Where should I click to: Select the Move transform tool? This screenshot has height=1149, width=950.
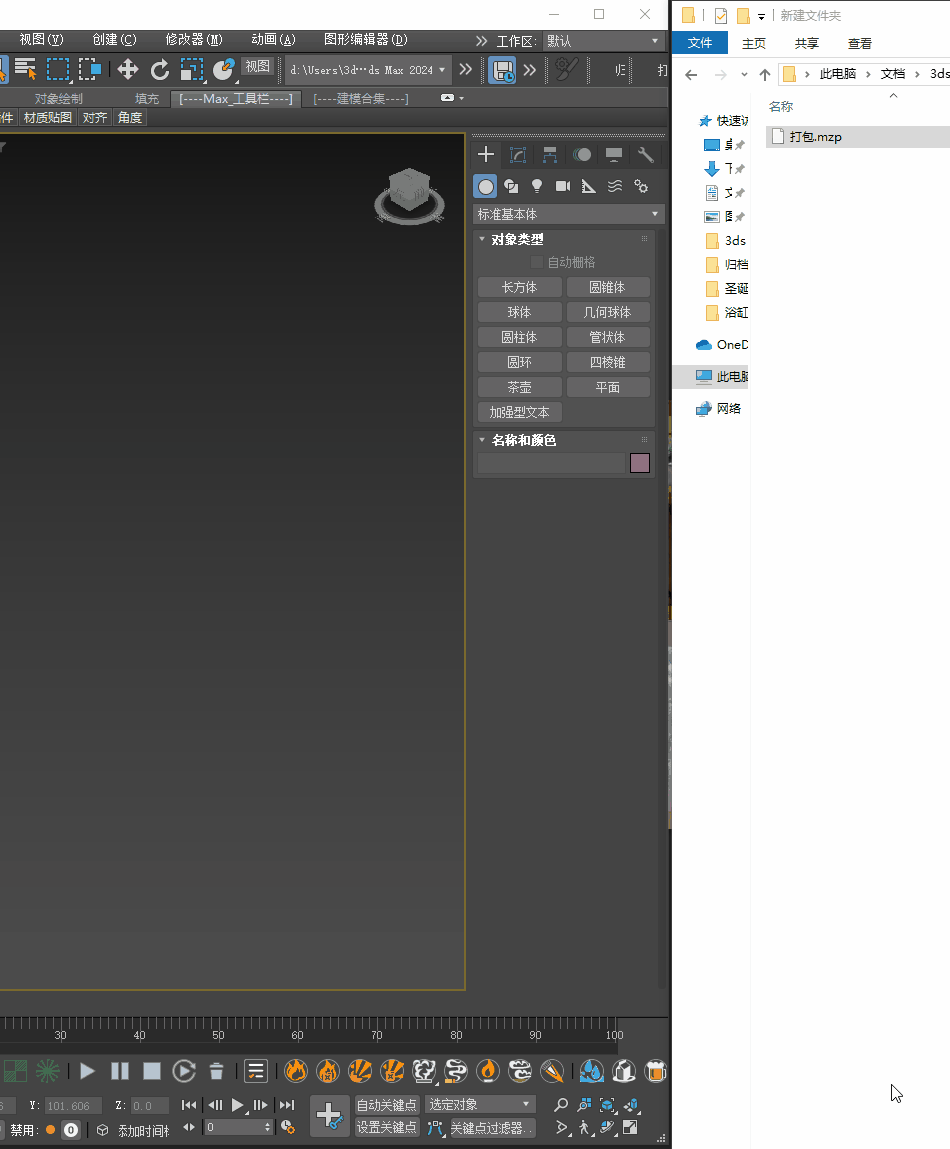[x=128, y=69]
